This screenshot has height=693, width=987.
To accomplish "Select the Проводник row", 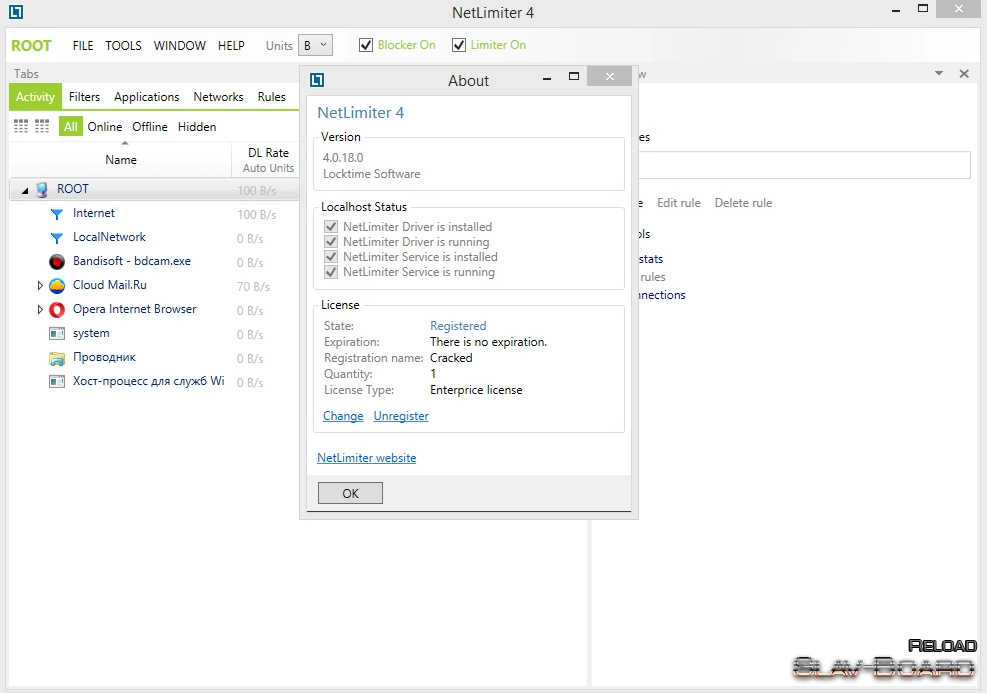I will coord(154,358).
